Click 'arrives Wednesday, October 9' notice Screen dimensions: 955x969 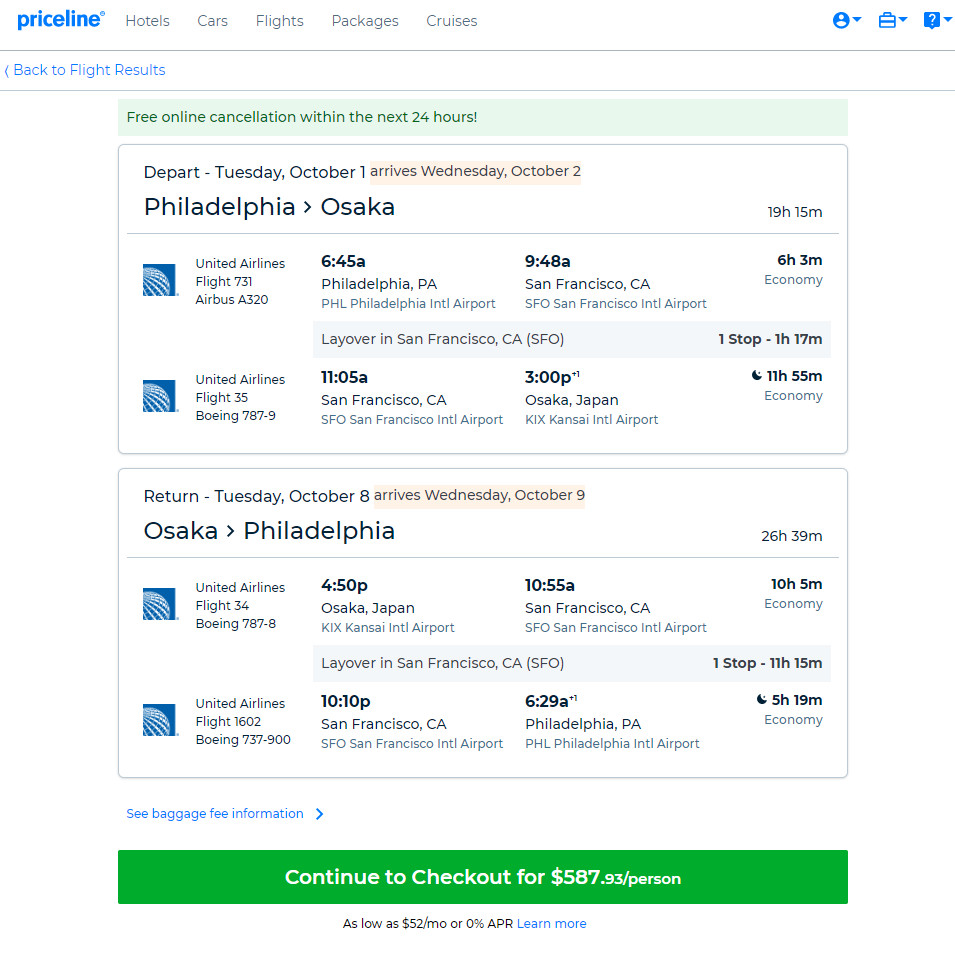(479, 495)
